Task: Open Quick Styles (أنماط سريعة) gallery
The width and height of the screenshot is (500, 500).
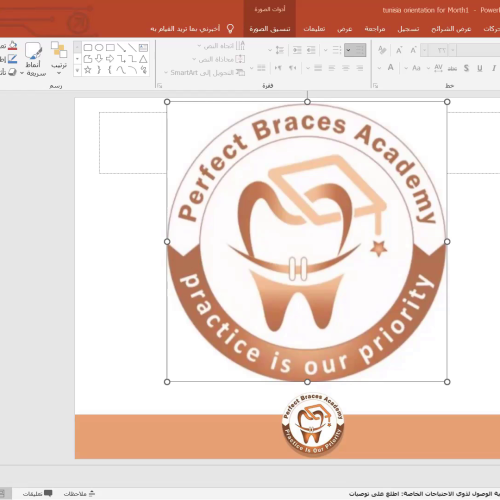Action: click(33, 59)
